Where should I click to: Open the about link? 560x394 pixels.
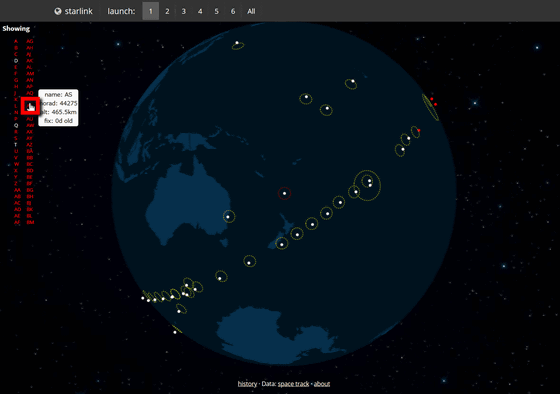(322, 384)
